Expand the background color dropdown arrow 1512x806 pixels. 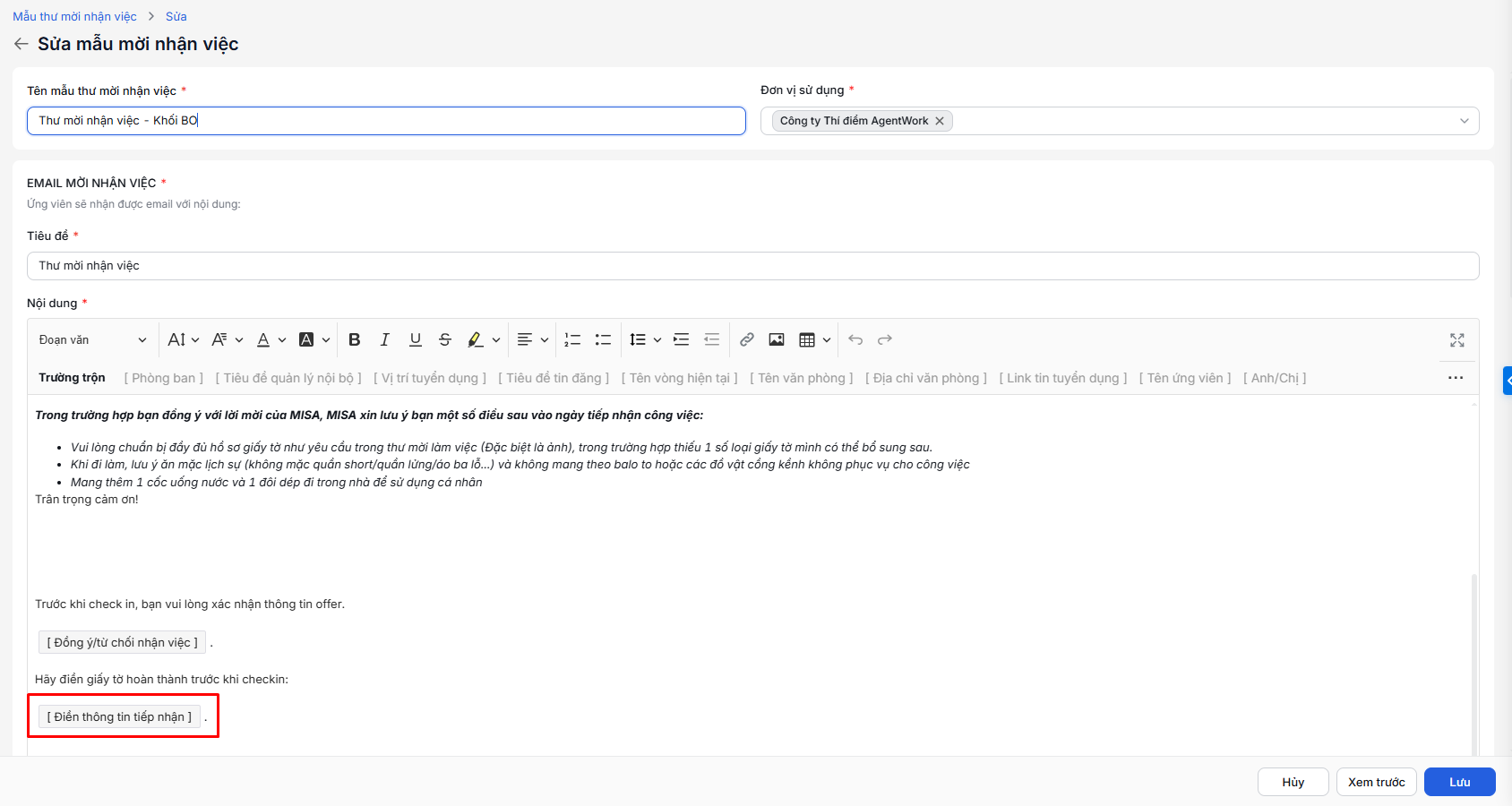pos(326,340)
